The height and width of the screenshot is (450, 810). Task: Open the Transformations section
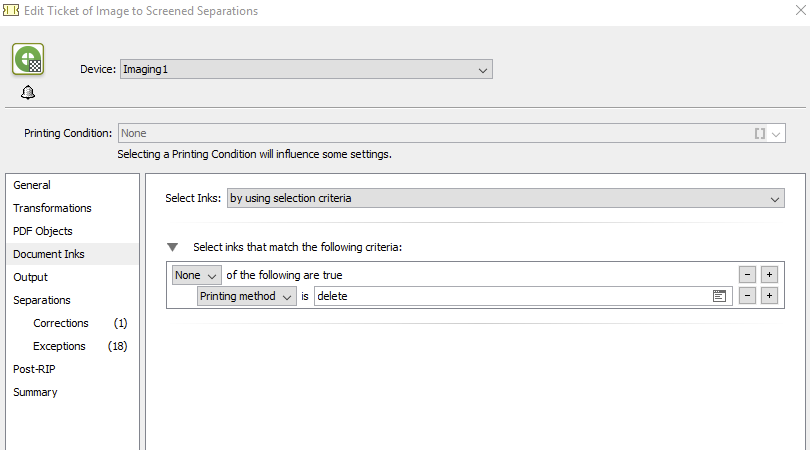(52, 208)
